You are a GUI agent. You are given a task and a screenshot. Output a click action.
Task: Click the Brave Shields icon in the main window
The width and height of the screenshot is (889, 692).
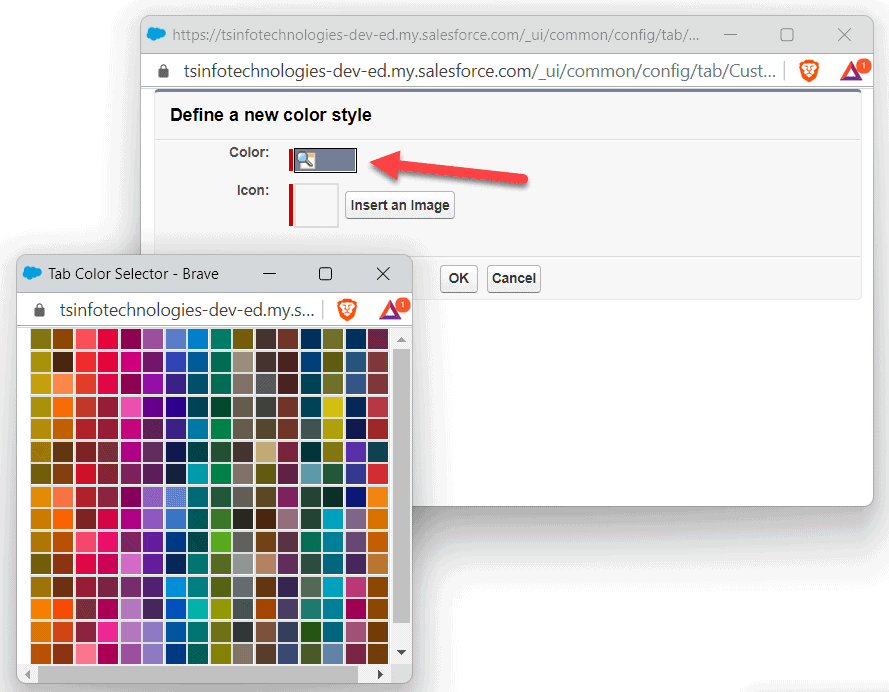(x=809, y=70)
